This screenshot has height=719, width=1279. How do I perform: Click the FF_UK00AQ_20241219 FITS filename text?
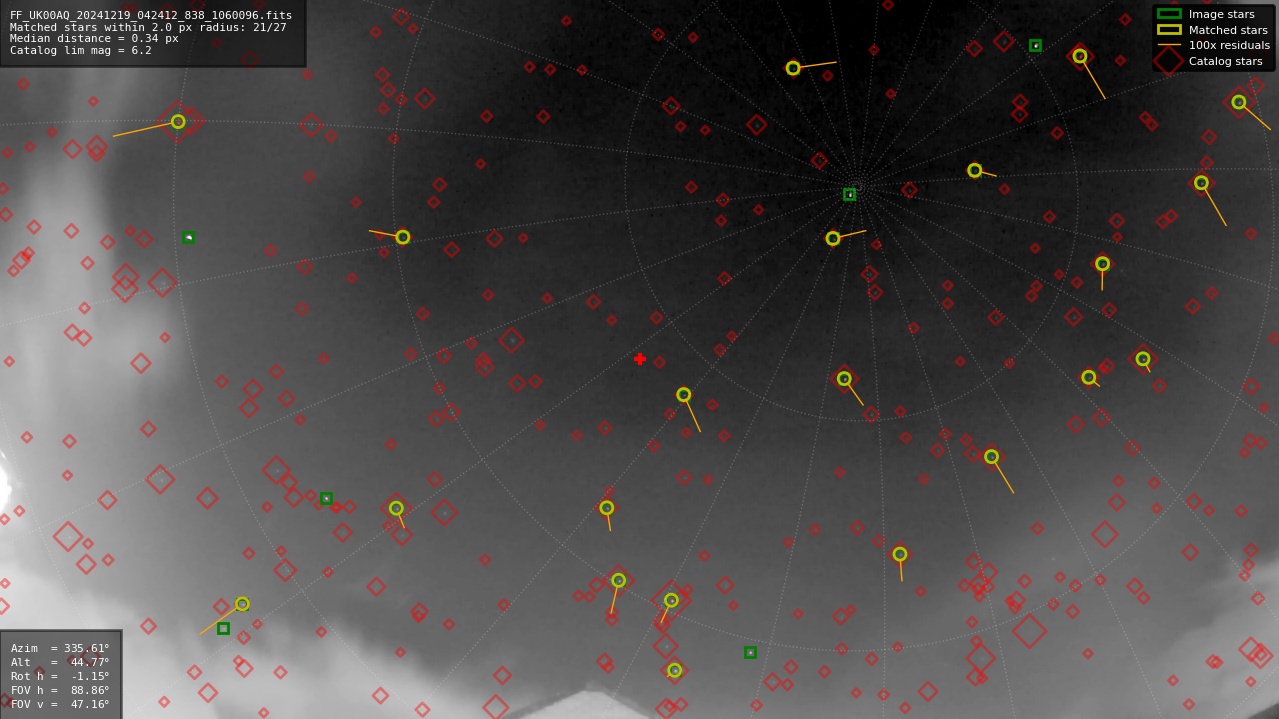pos(151,15)
